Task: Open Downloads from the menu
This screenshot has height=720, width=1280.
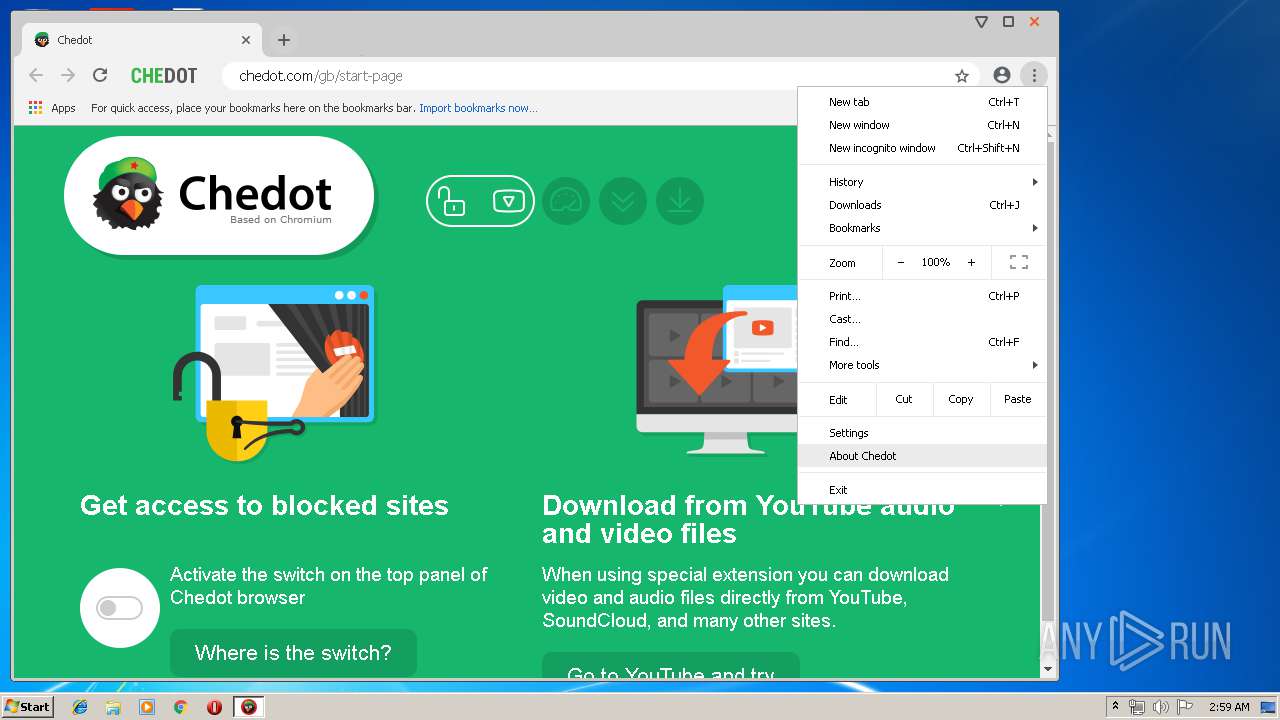Action: pyautogui.click(x=922, y=205)
